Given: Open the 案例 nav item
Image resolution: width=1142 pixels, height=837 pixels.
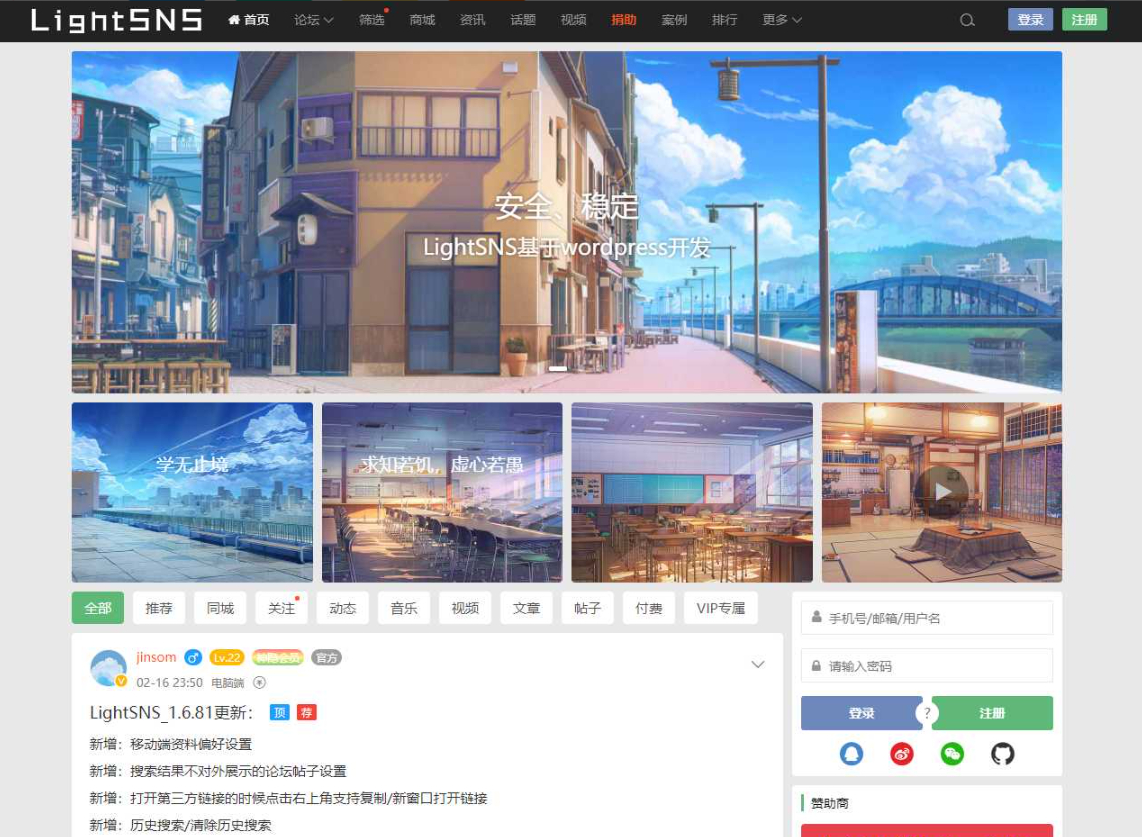Looking at the screenshot, I should tap(674, 20).
